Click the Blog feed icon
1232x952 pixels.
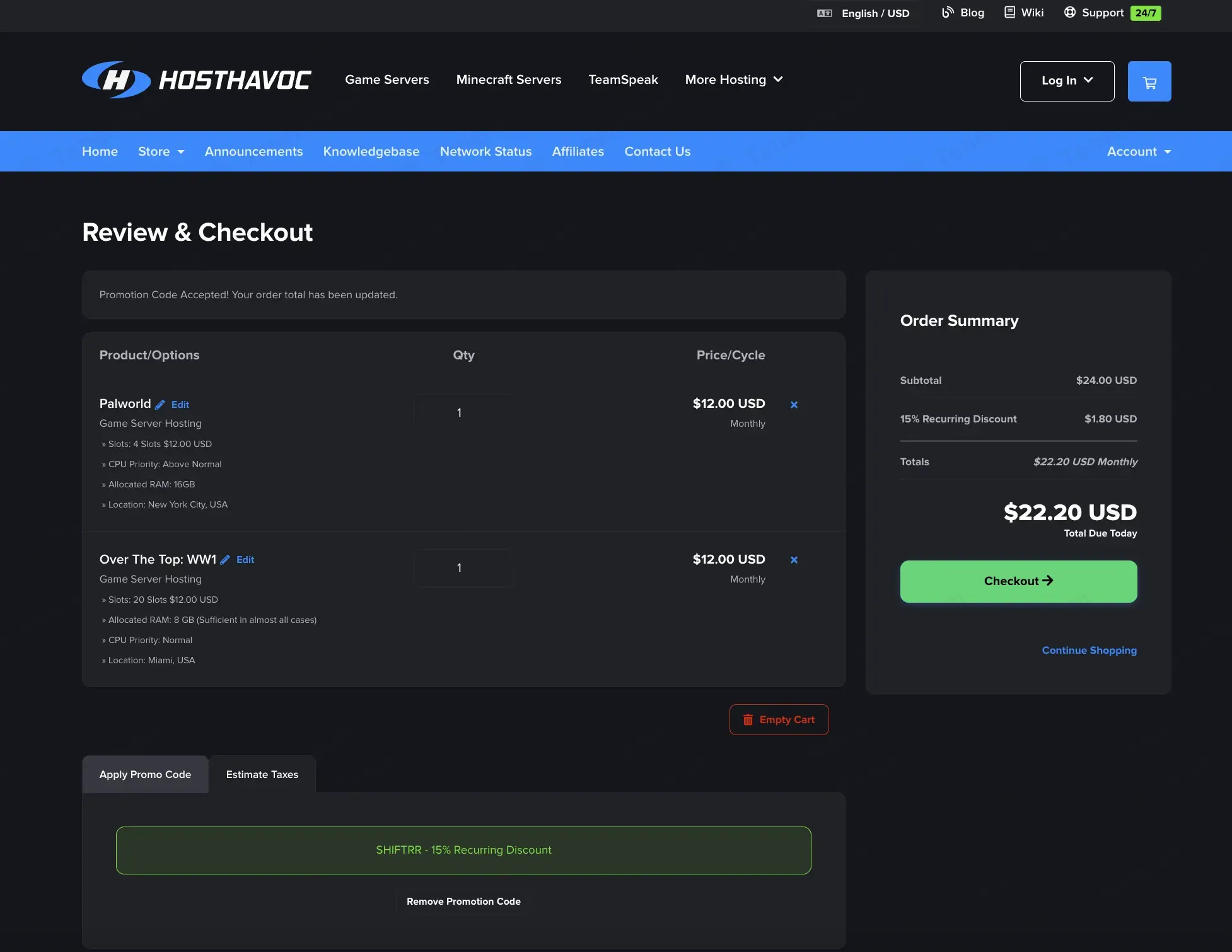tap(948, 13)
